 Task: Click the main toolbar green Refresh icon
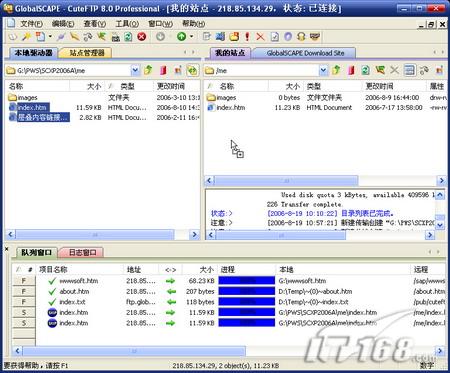click(x=128, y=37)
